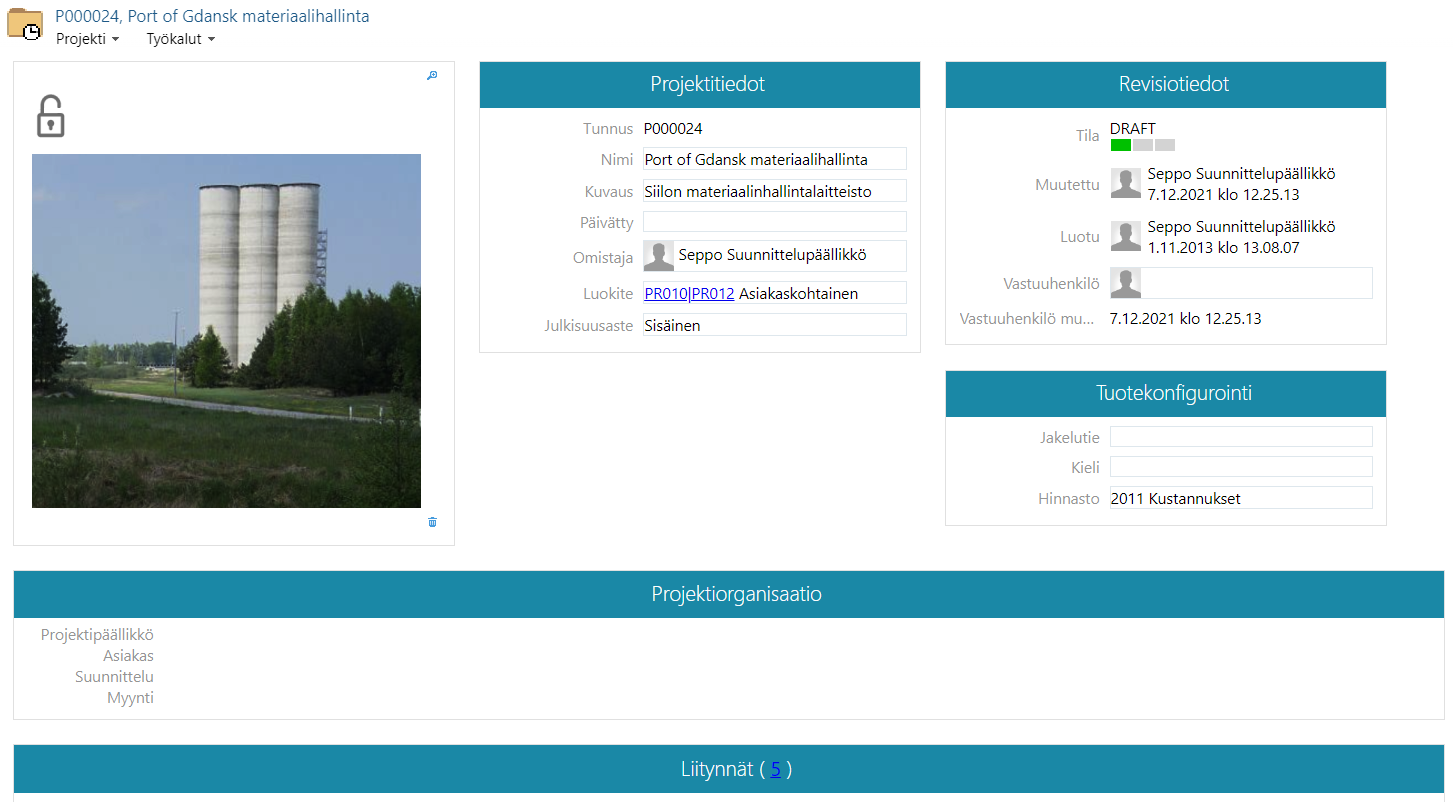Click the DRAFT status progress indicator
Image resolution: width=1453 pixels, height=802 pixels.
pos(1143,145)
